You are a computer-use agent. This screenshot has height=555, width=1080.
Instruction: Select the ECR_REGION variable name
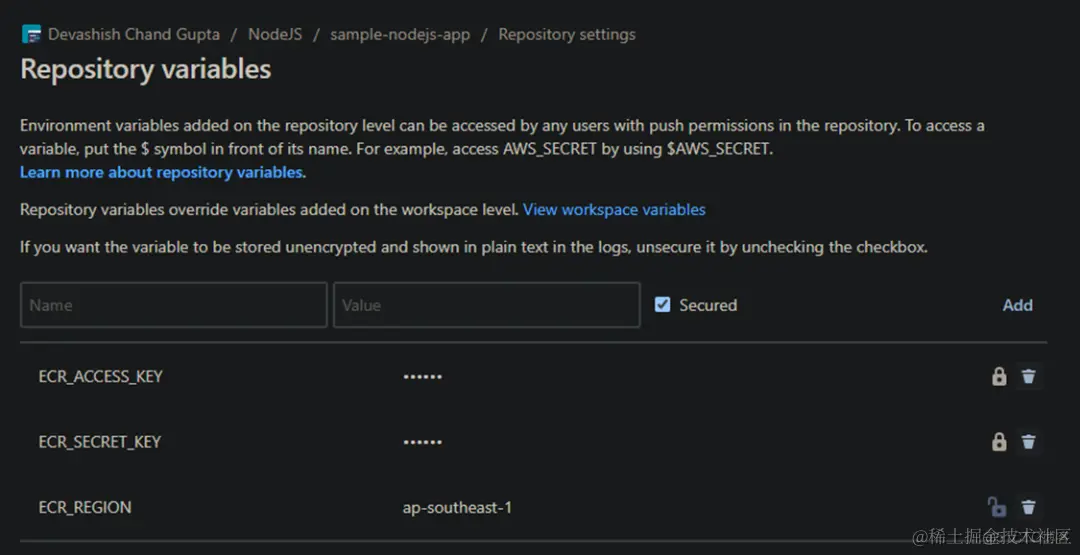85,507
